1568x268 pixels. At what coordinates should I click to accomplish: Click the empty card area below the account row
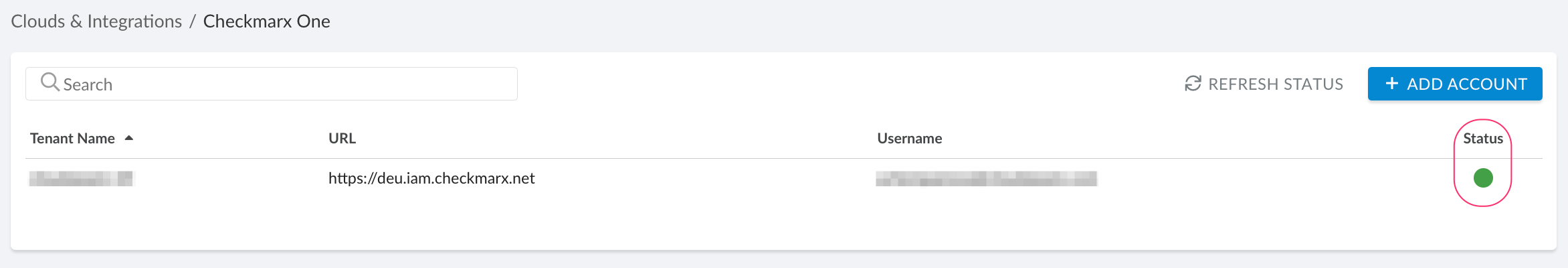[736, 224]
